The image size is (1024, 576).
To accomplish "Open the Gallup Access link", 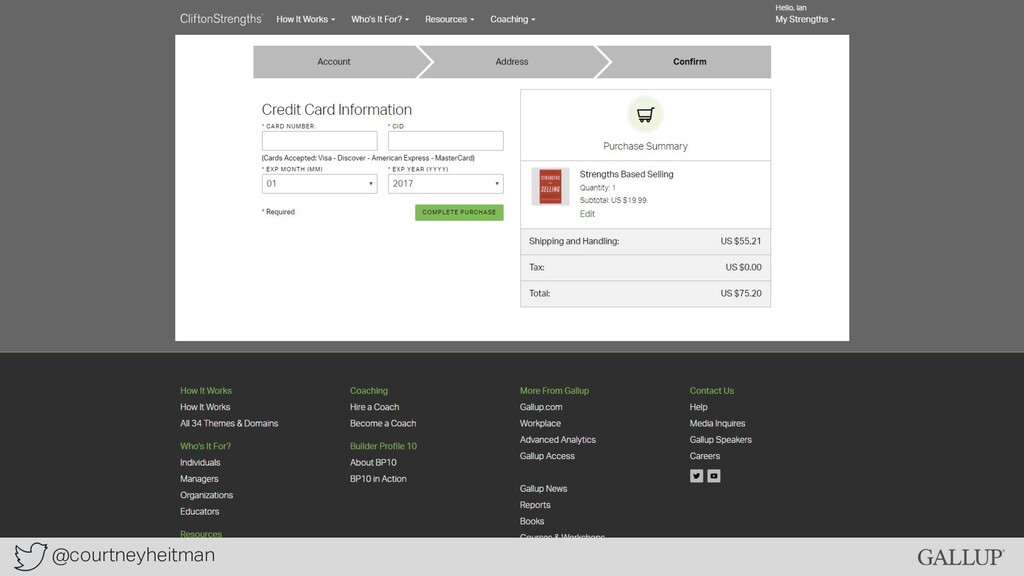I will pos(547,456).
